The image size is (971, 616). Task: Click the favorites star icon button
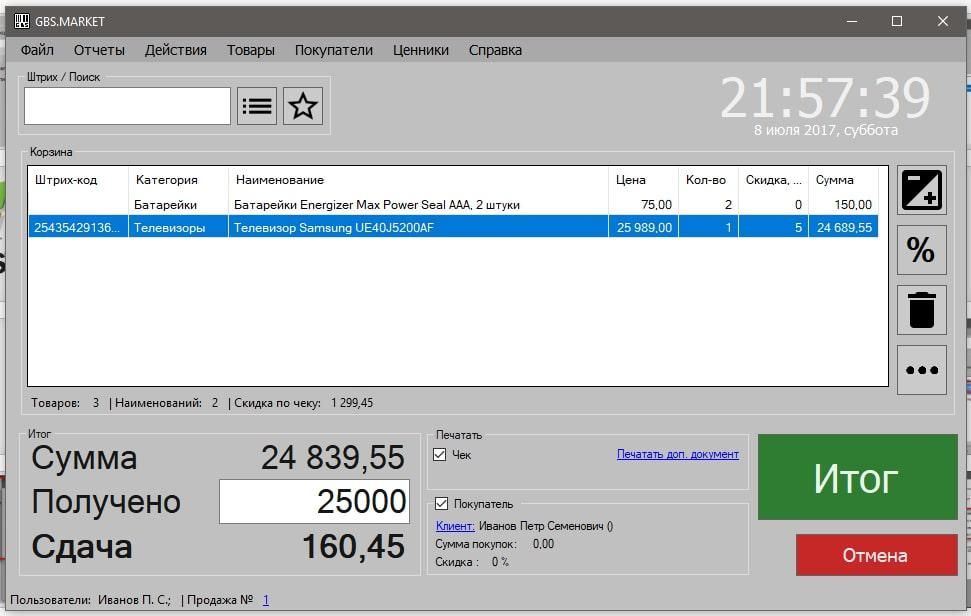pos(303,106)
